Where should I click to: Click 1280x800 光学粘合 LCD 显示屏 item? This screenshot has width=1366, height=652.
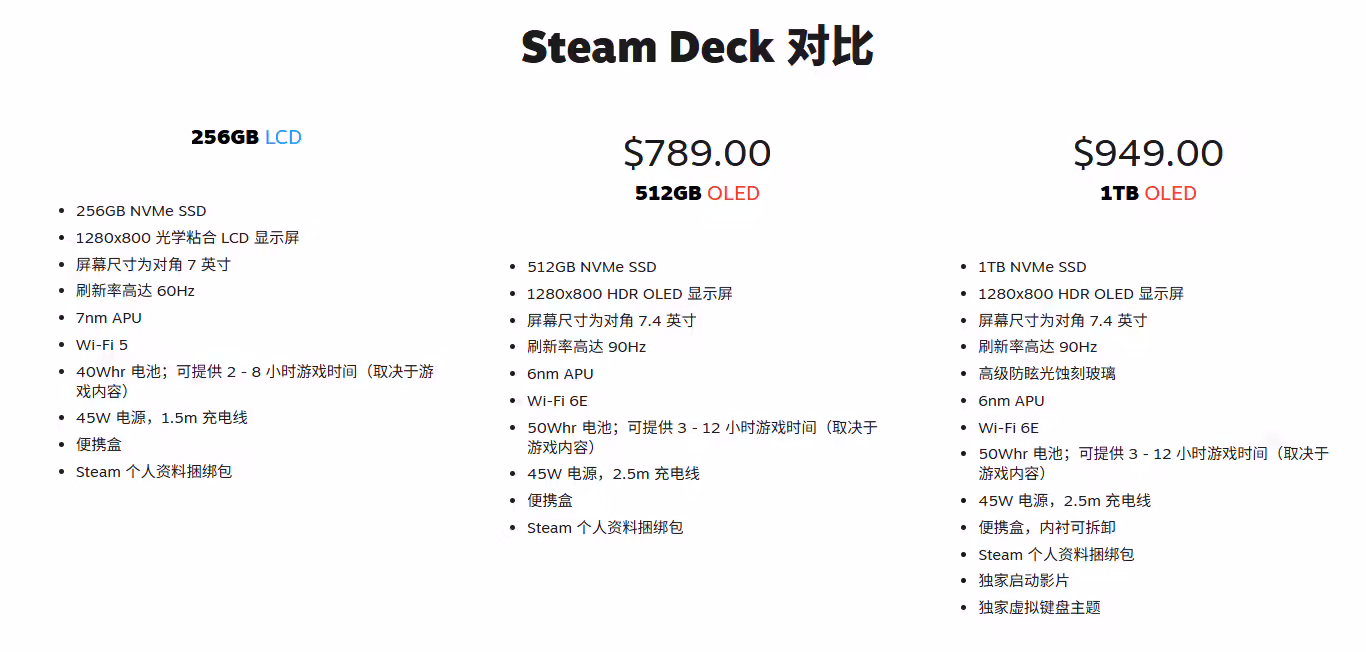point(188,238)
